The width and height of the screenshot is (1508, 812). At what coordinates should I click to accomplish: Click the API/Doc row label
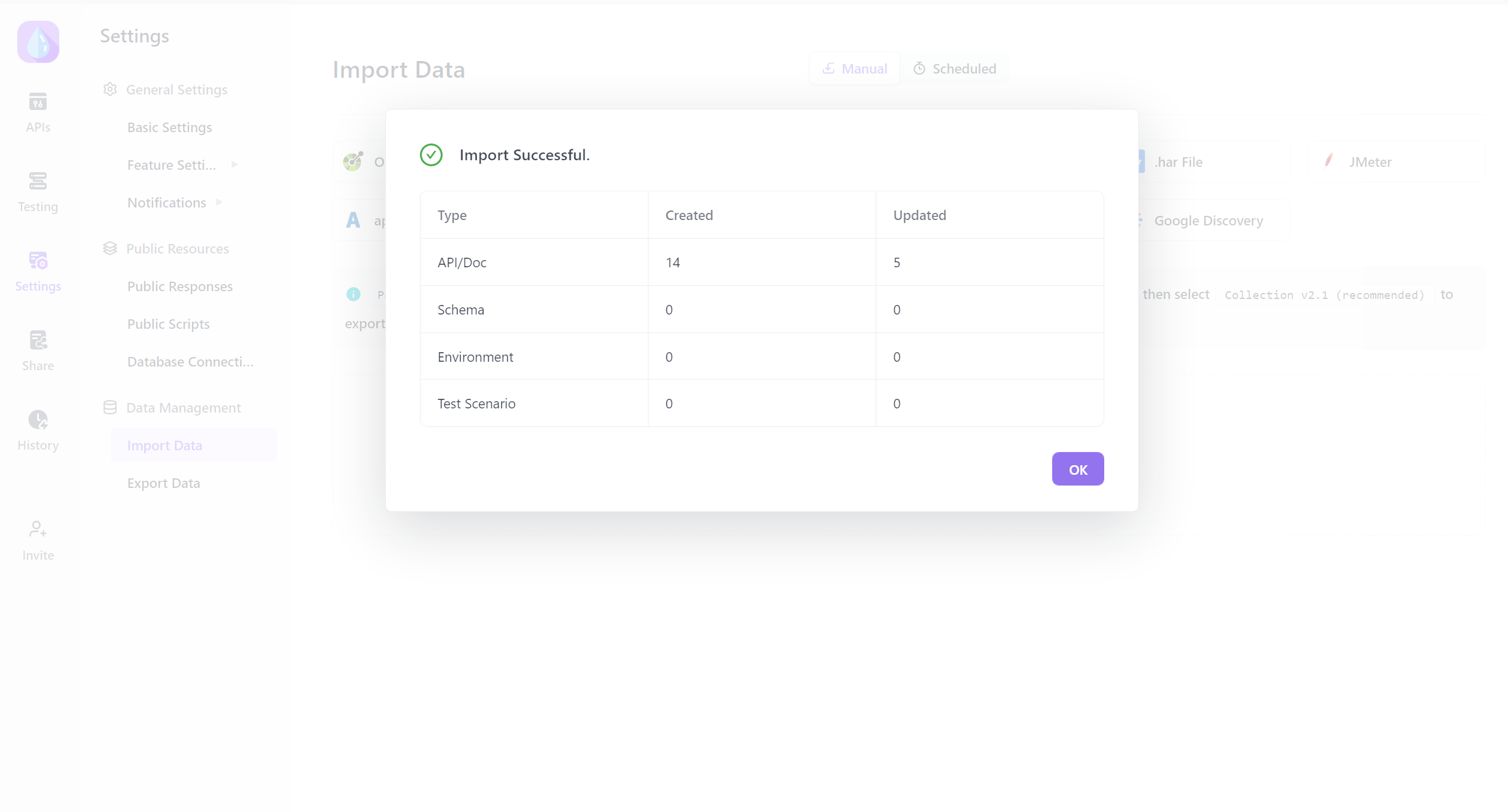462,262
